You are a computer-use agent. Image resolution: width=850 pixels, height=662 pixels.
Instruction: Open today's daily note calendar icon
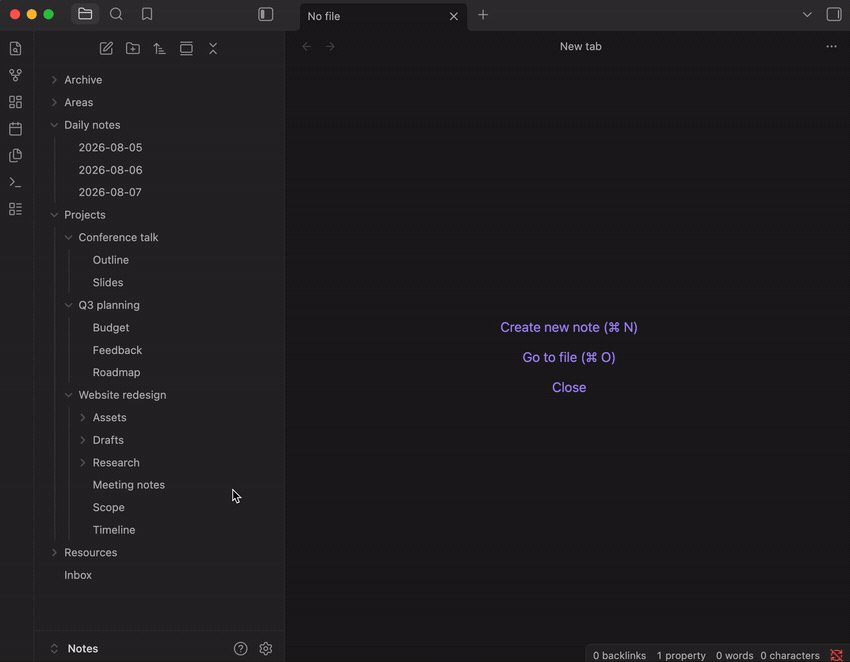coord(16,129)
